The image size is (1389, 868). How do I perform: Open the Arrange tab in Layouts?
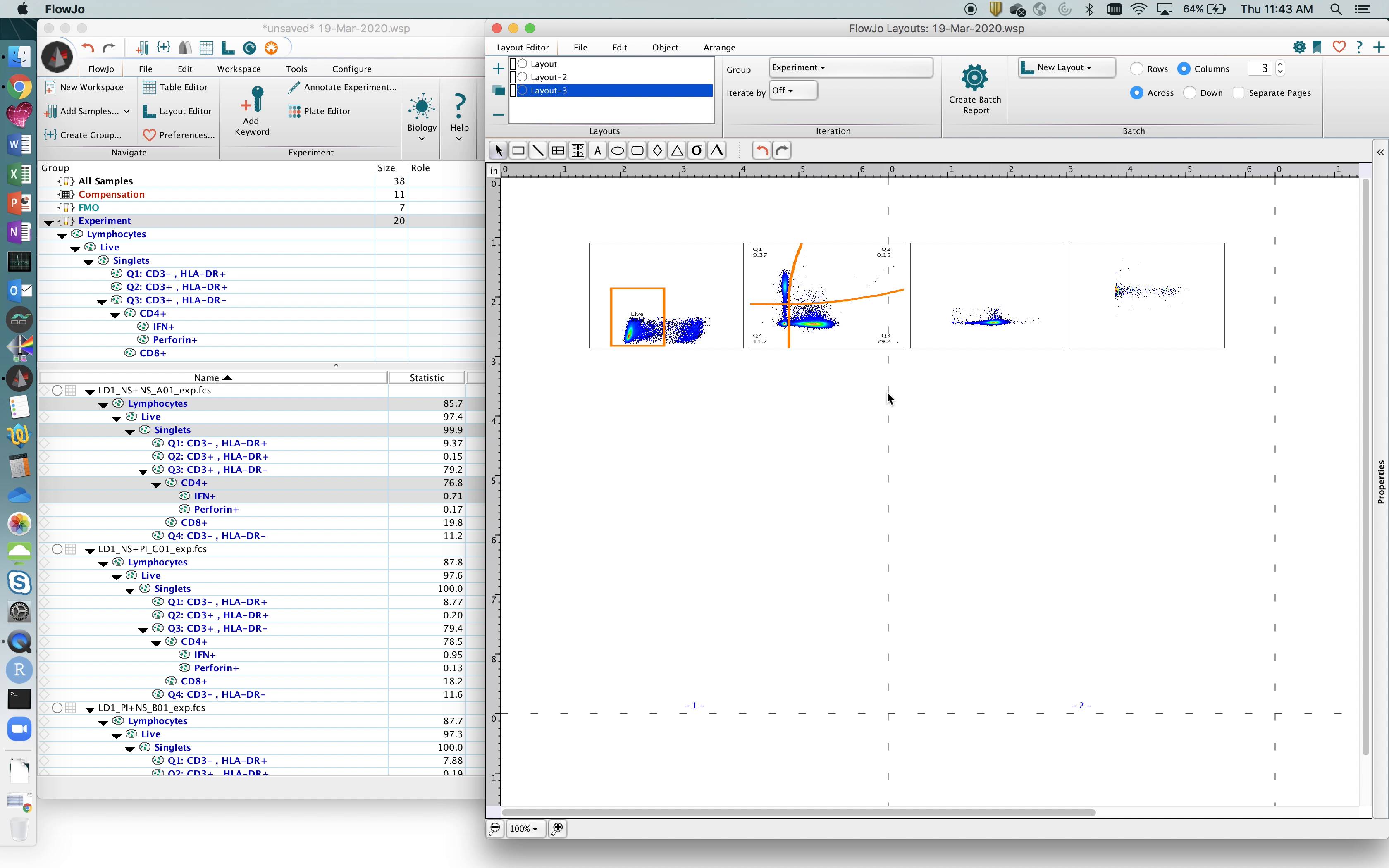[718, 48]
